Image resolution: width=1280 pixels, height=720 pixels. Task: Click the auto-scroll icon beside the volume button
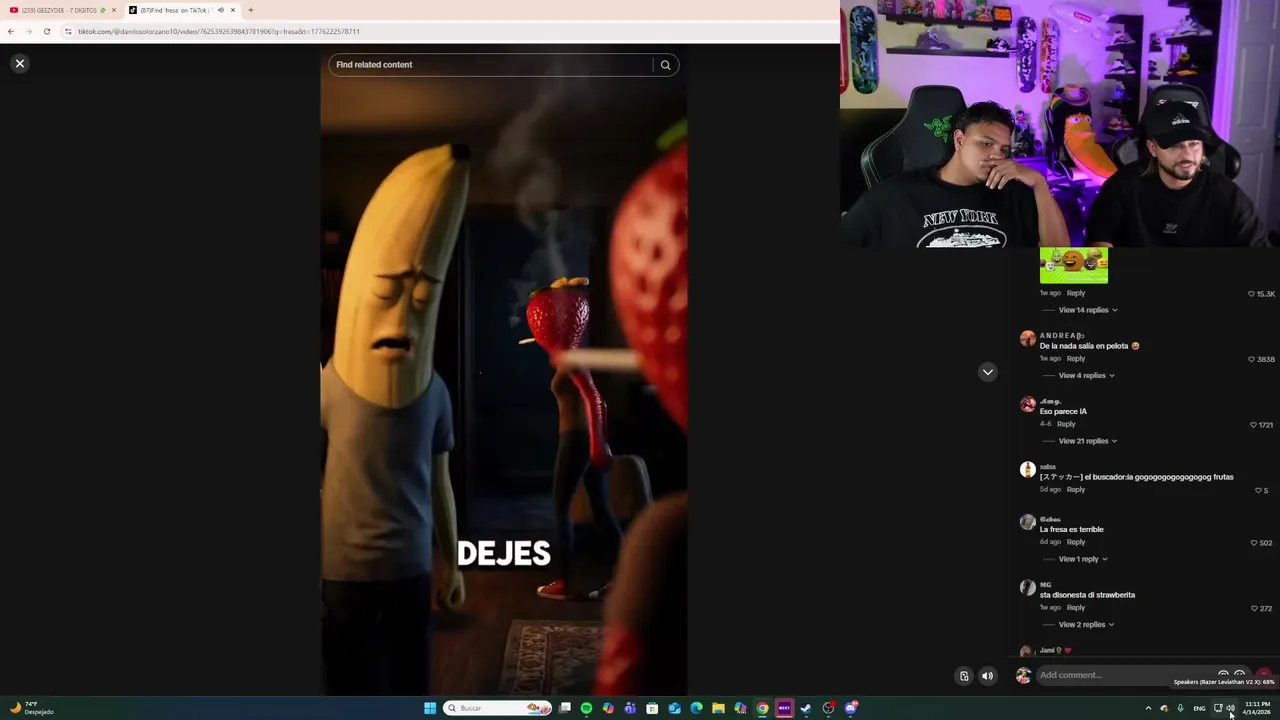[964, 676]
